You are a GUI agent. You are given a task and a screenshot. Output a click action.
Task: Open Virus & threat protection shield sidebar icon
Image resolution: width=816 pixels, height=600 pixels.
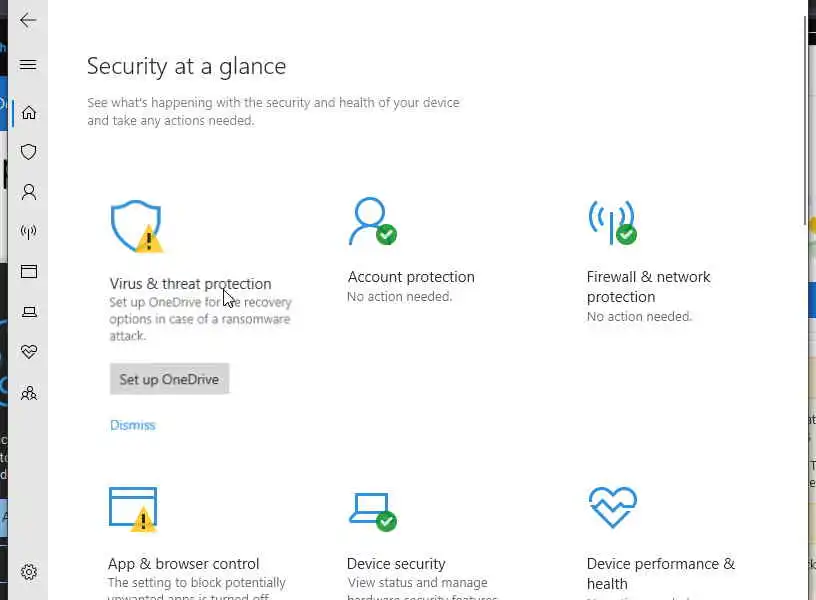pyautogui.click(x=29, y=152)
